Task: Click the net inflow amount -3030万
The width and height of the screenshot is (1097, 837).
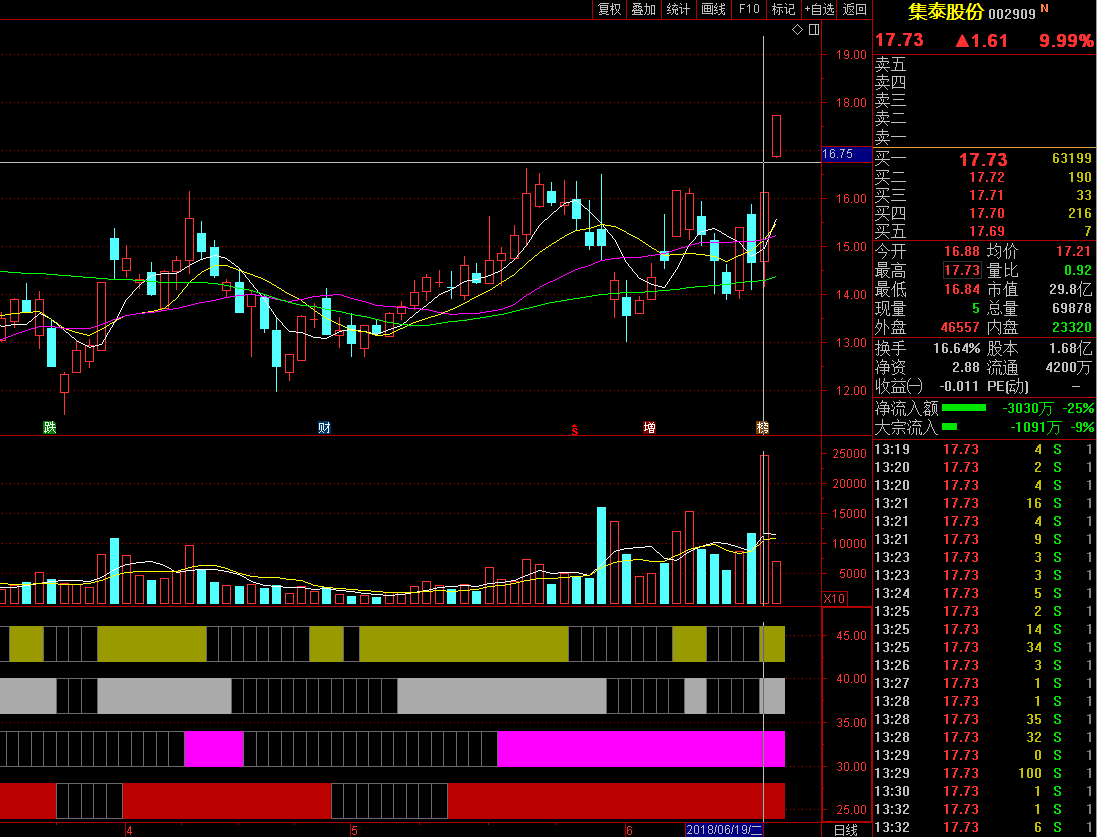Action: pyautogui.click(x=1027, y=408)
